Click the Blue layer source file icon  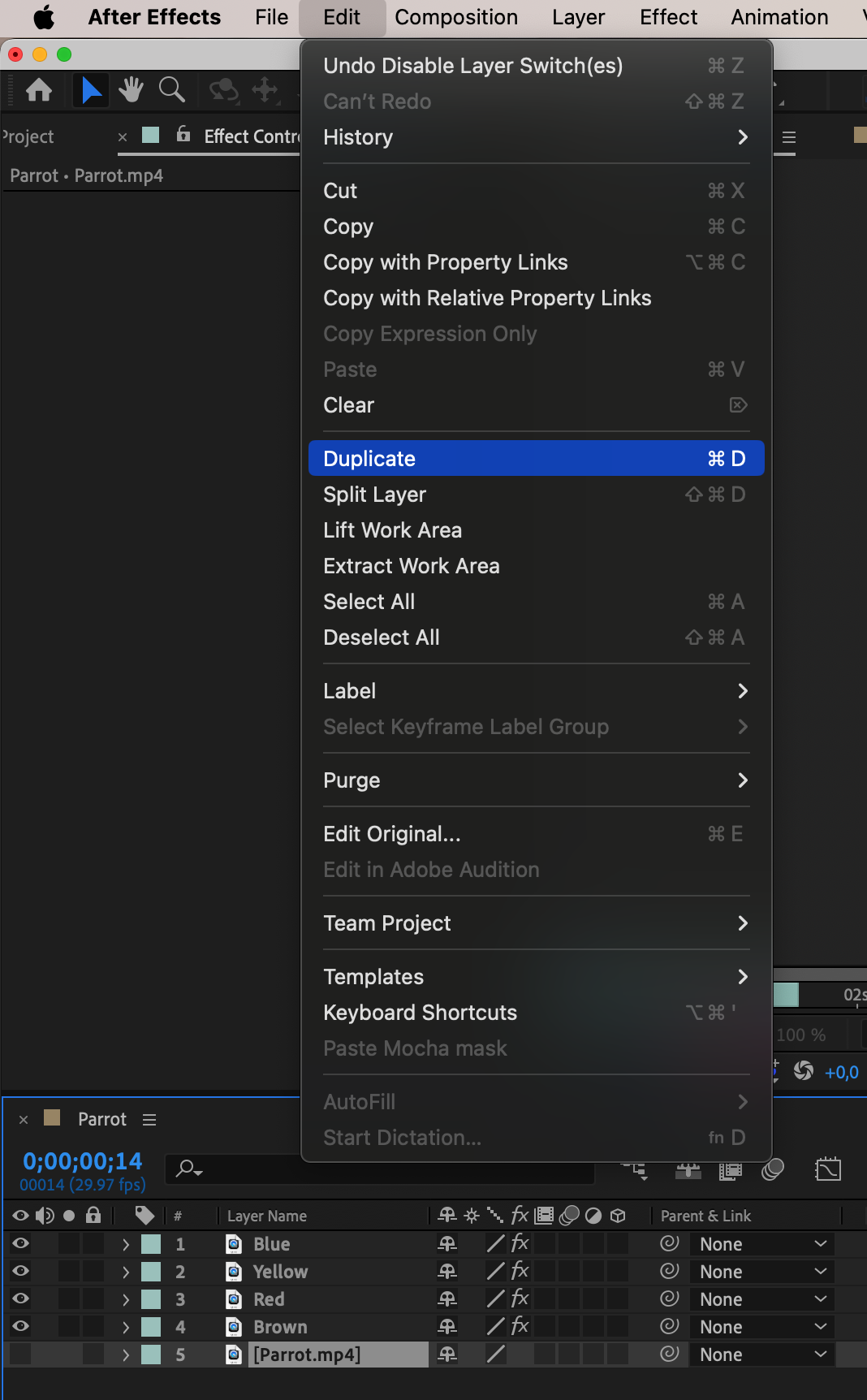click(x=234, y=1243)
